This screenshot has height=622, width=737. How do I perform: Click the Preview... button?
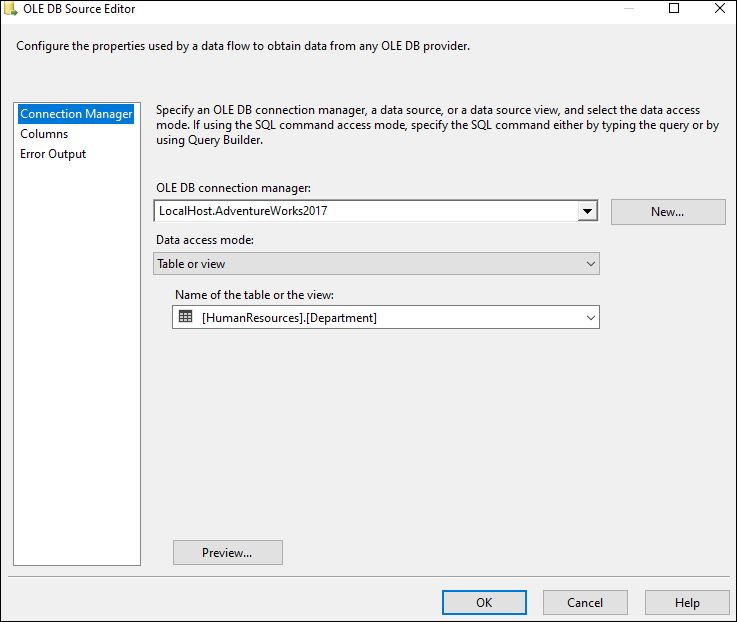[x=227, y=553]
